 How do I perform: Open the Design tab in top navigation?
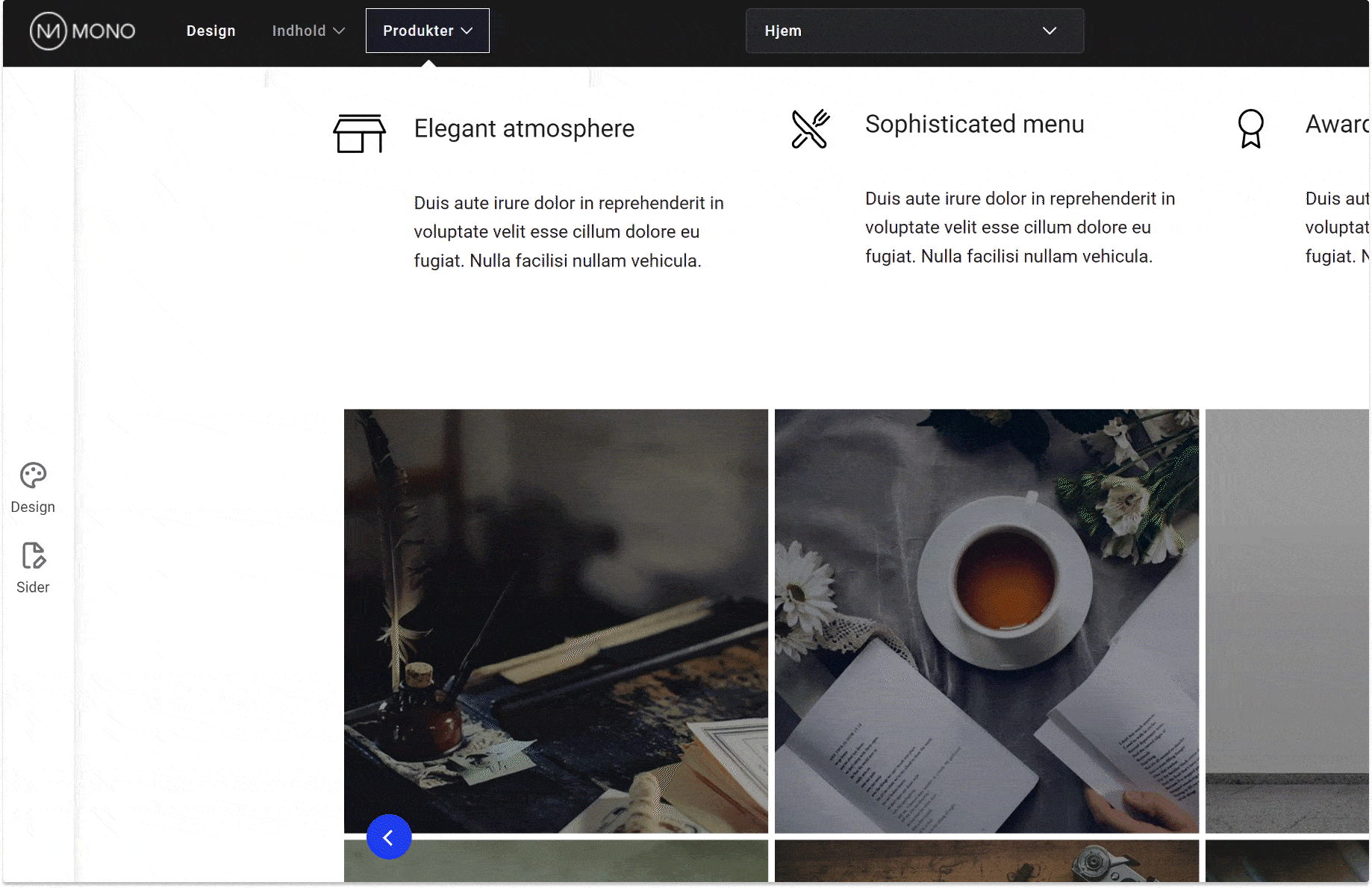pyautogui.click(x=211, y=31)
